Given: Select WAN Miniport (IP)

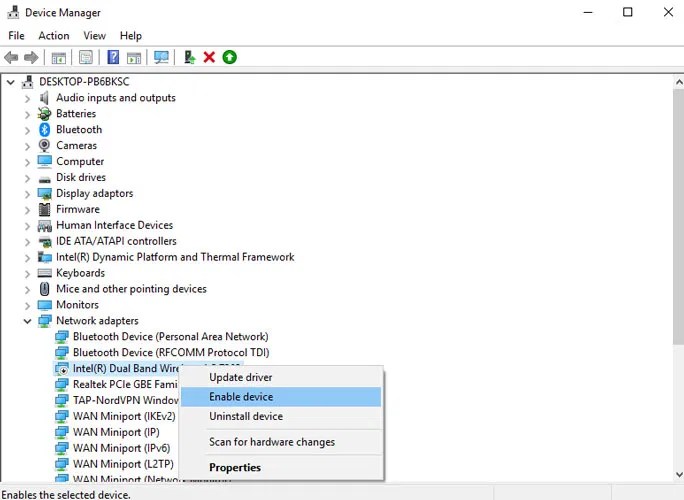Looking at the screenshot, I should (116, 432).
